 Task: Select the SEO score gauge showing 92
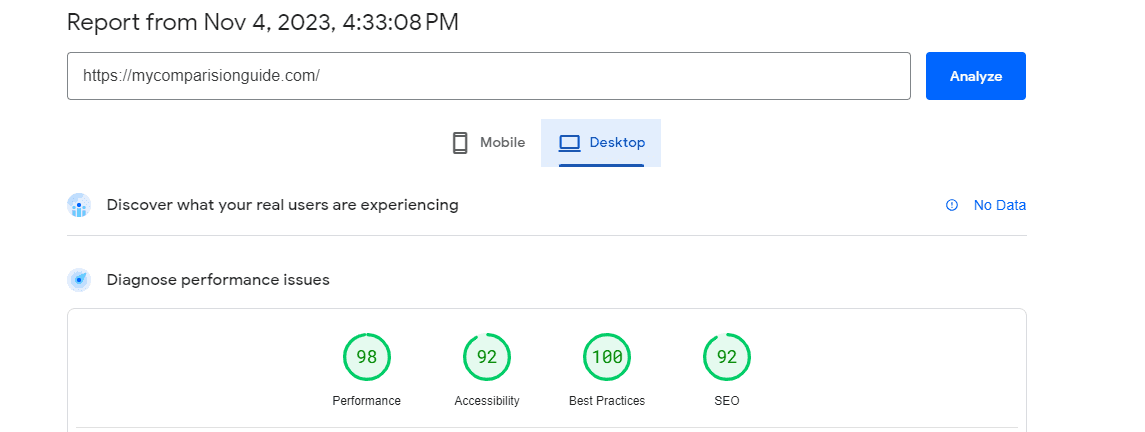[x=727, y=357]
